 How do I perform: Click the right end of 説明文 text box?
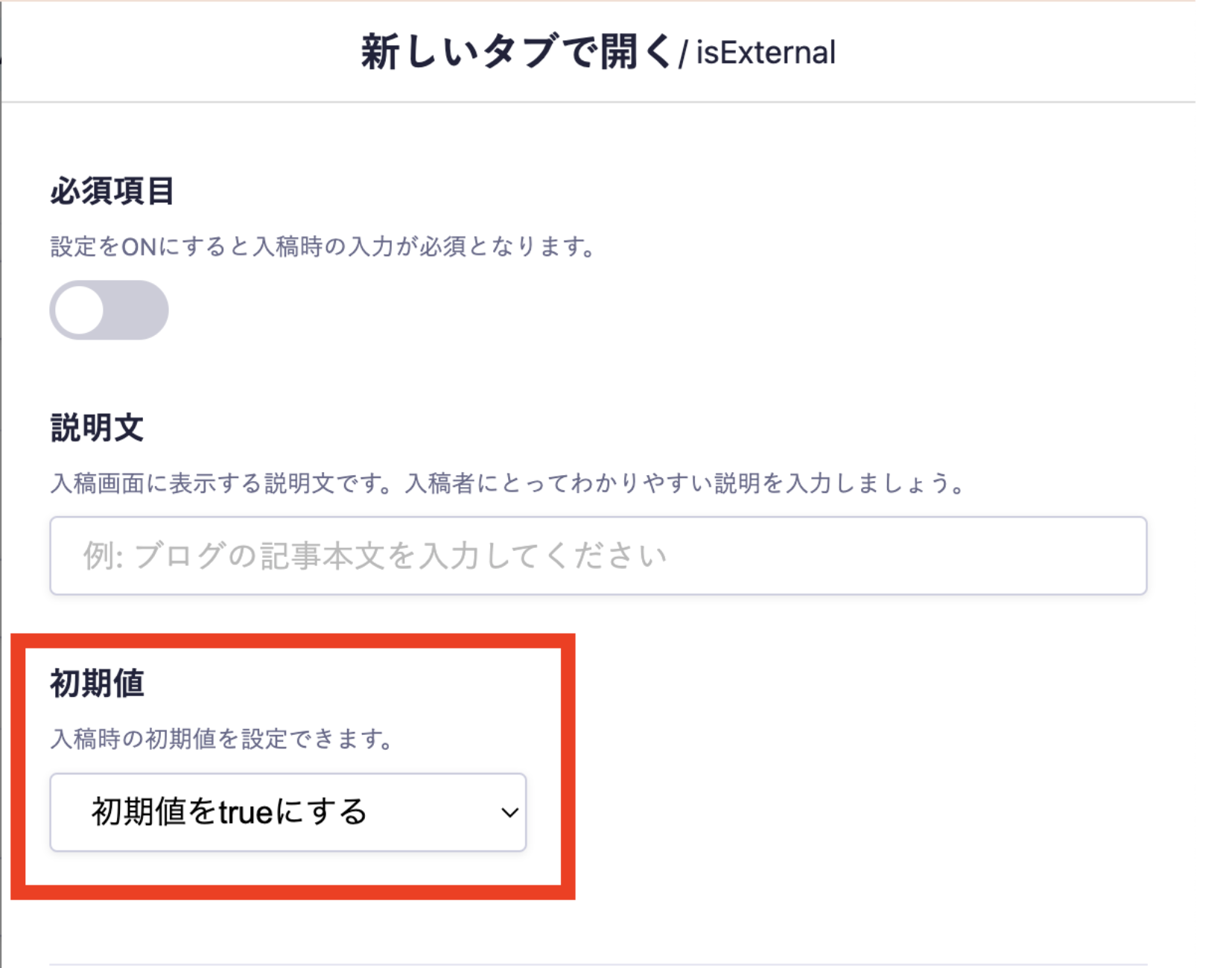pos(1117,555)
